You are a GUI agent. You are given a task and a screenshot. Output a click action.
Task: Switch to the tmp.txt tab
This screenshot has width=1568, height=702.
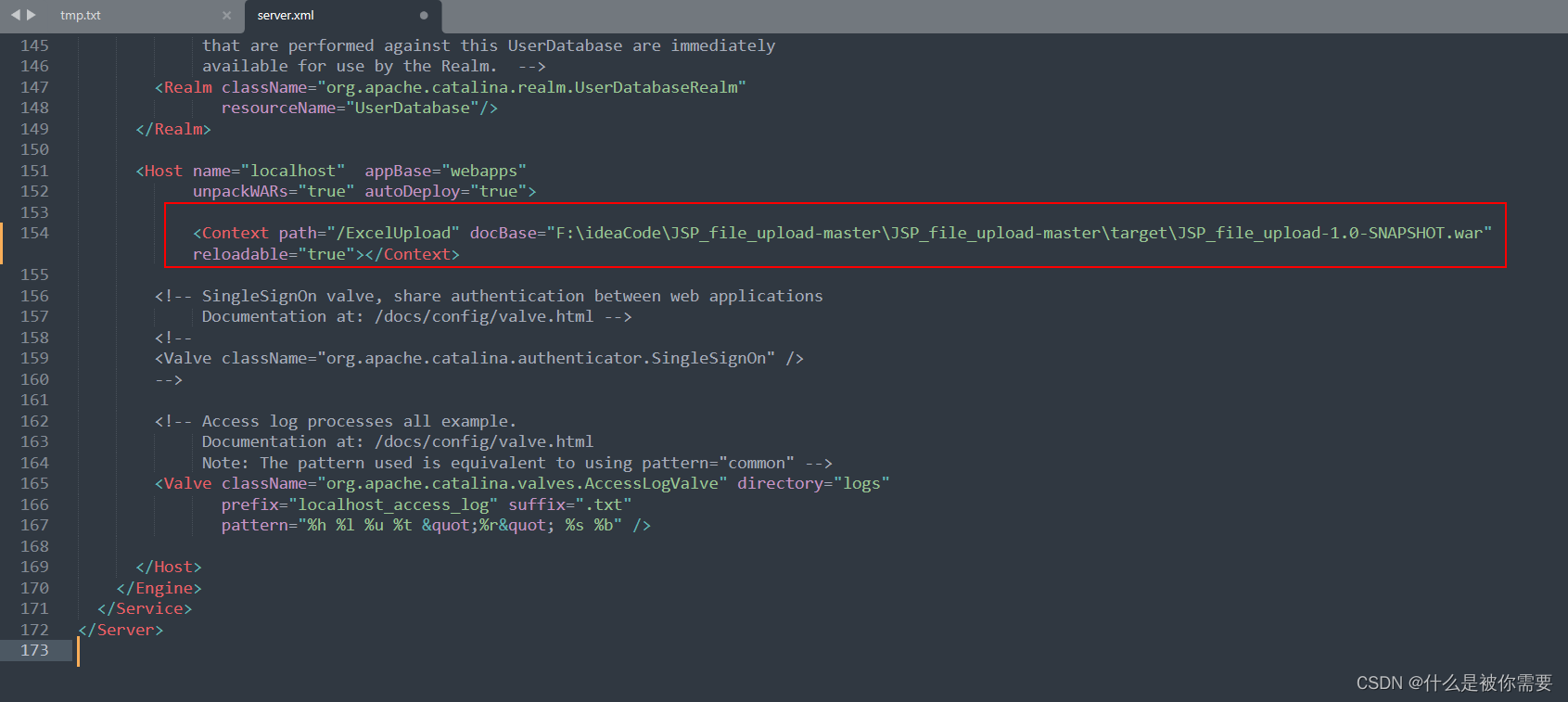tap(81, 15)
